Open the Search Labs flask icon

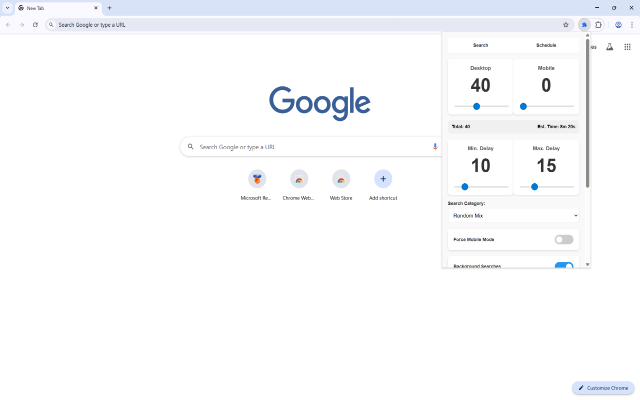[x=609, y=47]
